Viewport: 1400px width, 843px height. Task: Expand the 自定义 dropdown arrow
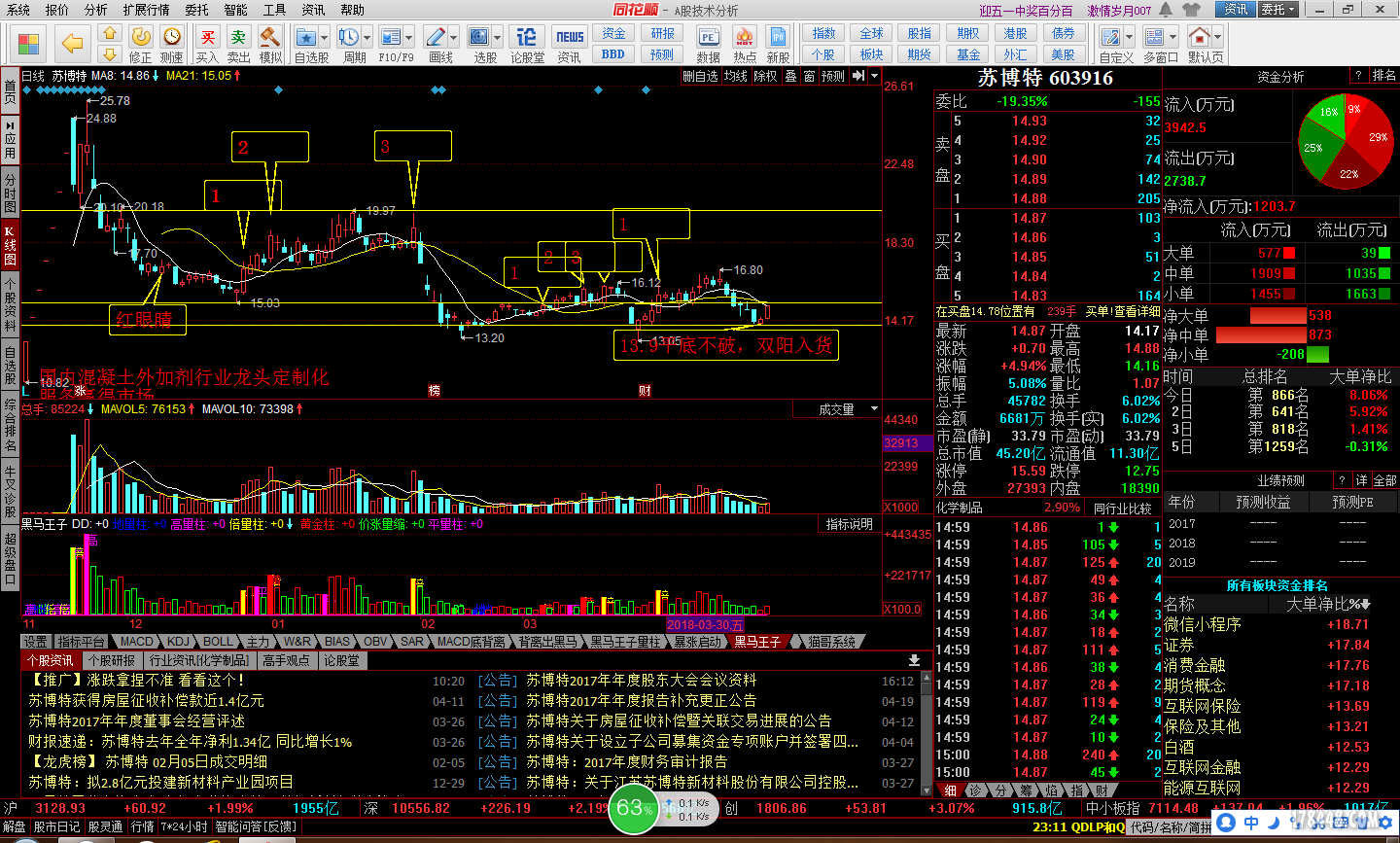coord(1131,38)
